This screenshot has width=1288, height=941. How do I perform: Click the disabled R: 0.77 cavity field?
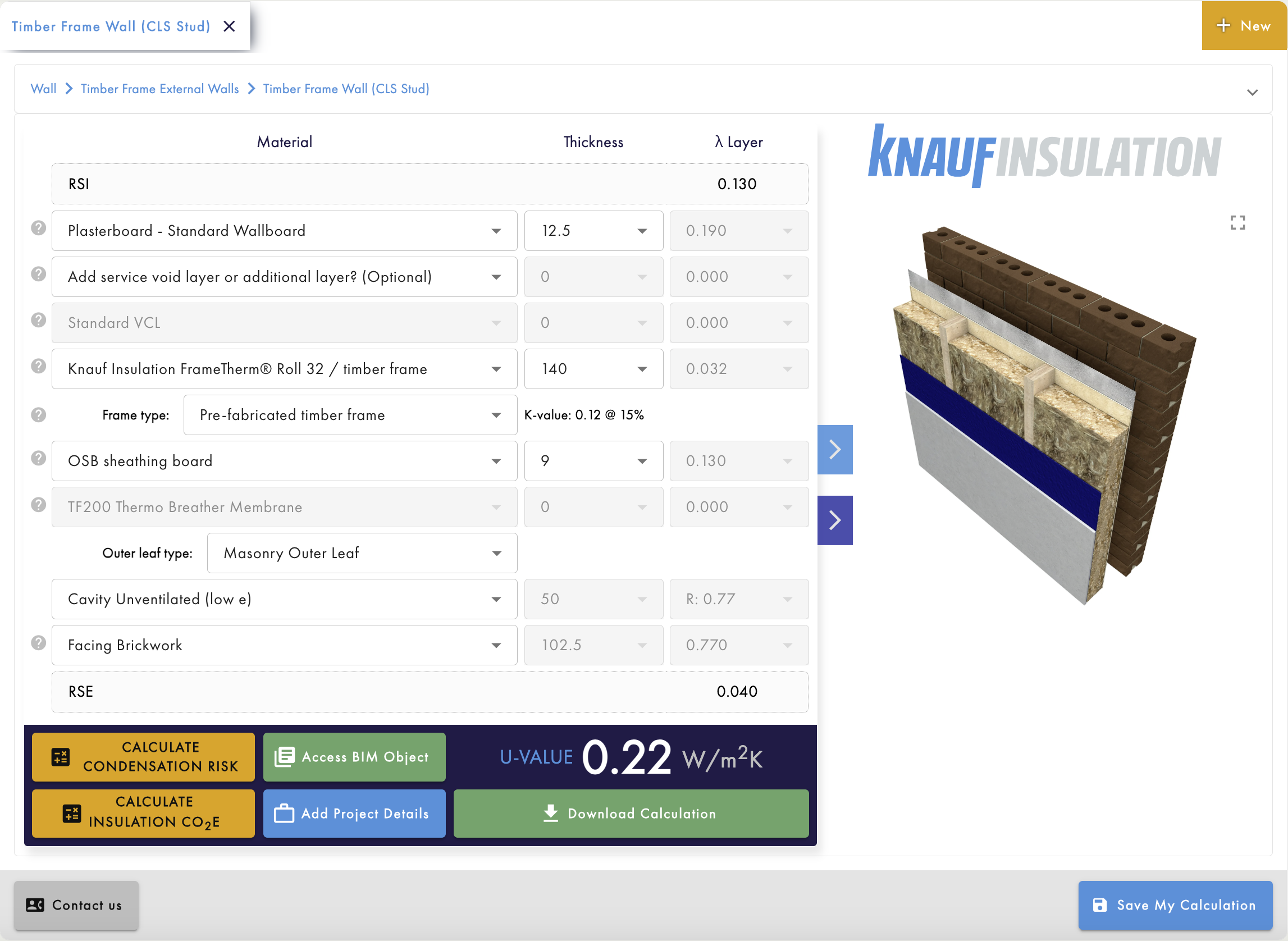coord(739,600)
